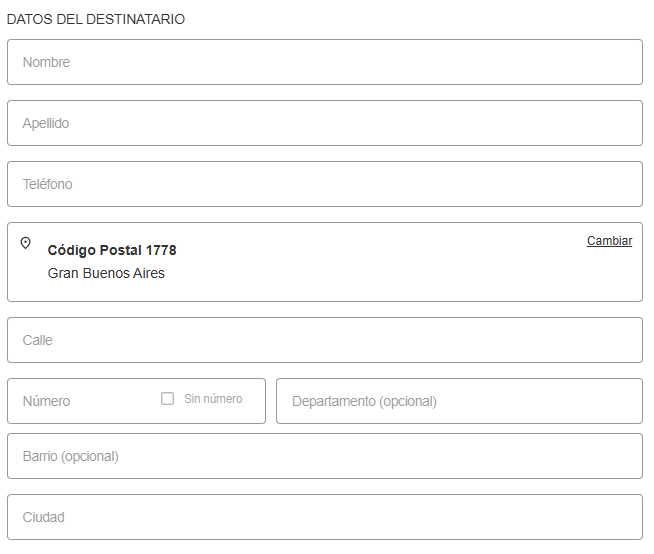Click into the Ciudad field

(x=324, y=517)
